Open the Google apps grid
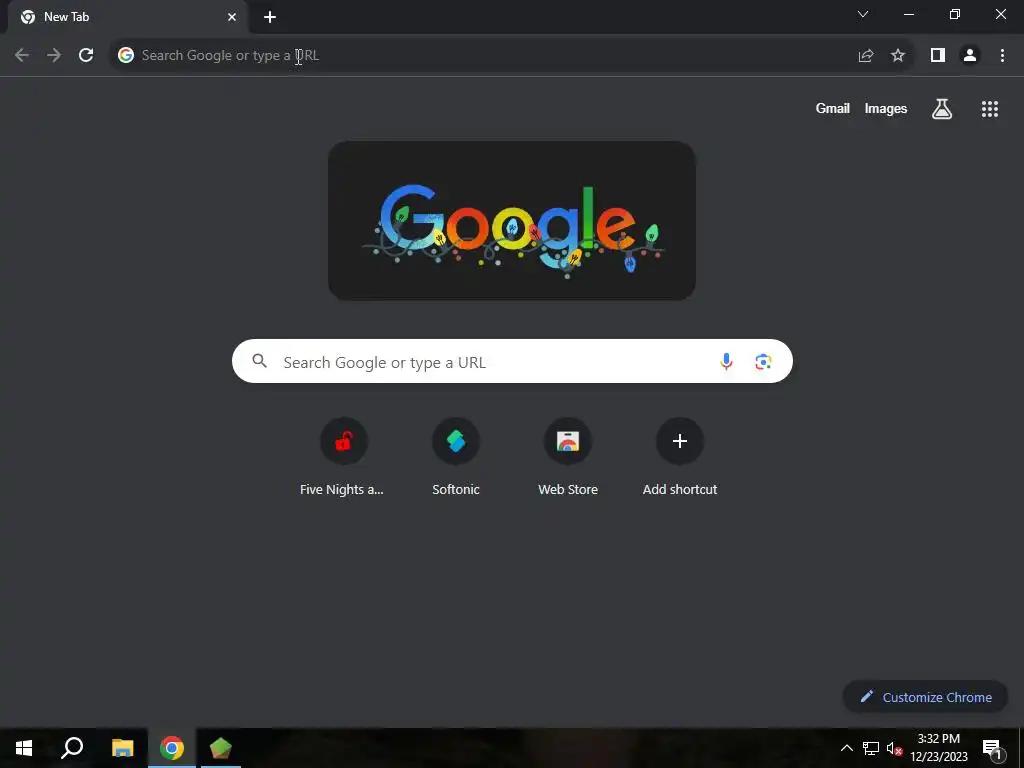 tap(990, 109)
